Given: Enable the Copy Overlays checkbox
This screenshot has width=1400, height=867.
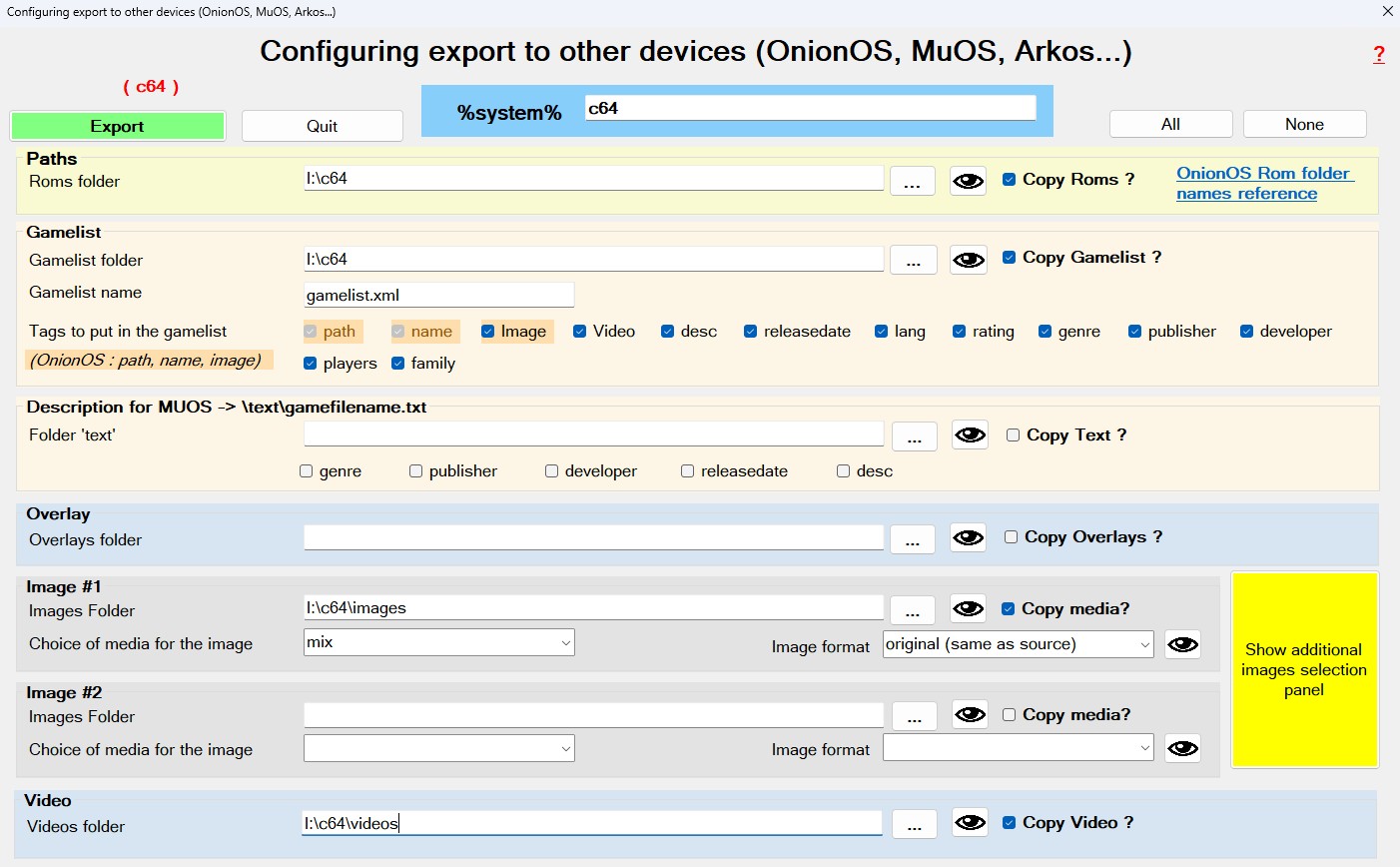Looking at the screenshot, I should point(1012,537).
